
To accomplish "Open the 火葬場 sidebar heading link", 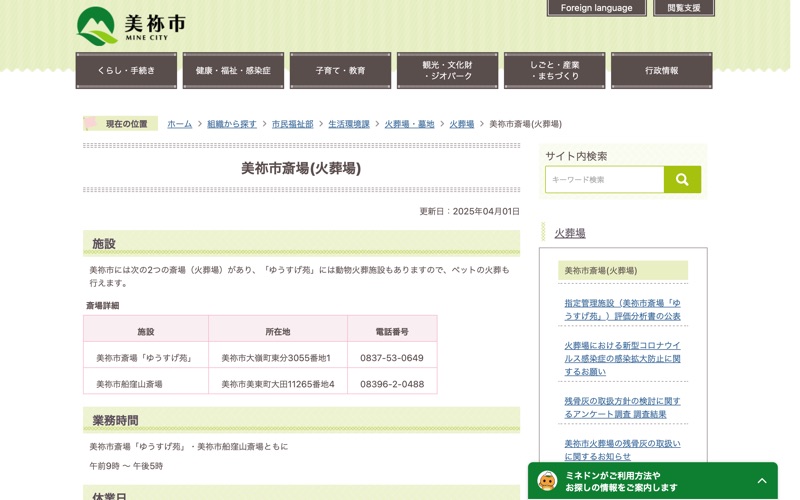I will tap(570, 233).
